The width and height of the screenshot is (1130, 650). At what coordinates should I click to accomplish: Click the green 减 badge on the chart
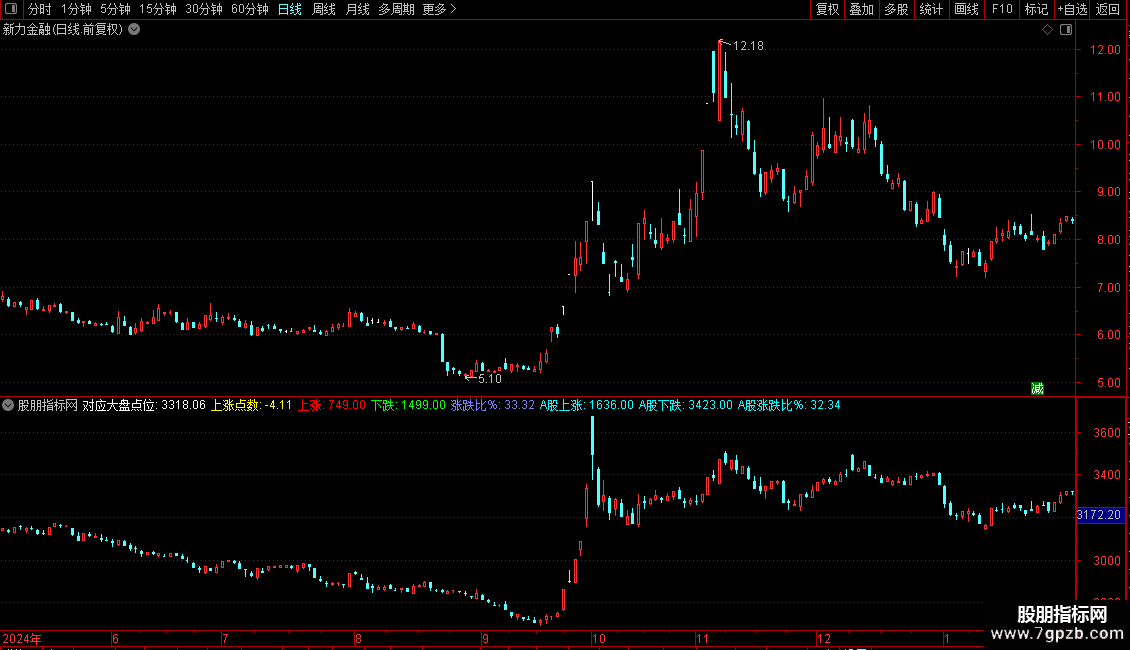pos(1037,389)
